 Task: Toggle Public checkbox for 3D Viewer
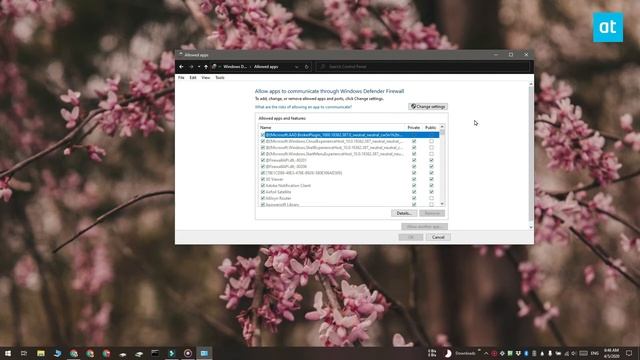431,179
